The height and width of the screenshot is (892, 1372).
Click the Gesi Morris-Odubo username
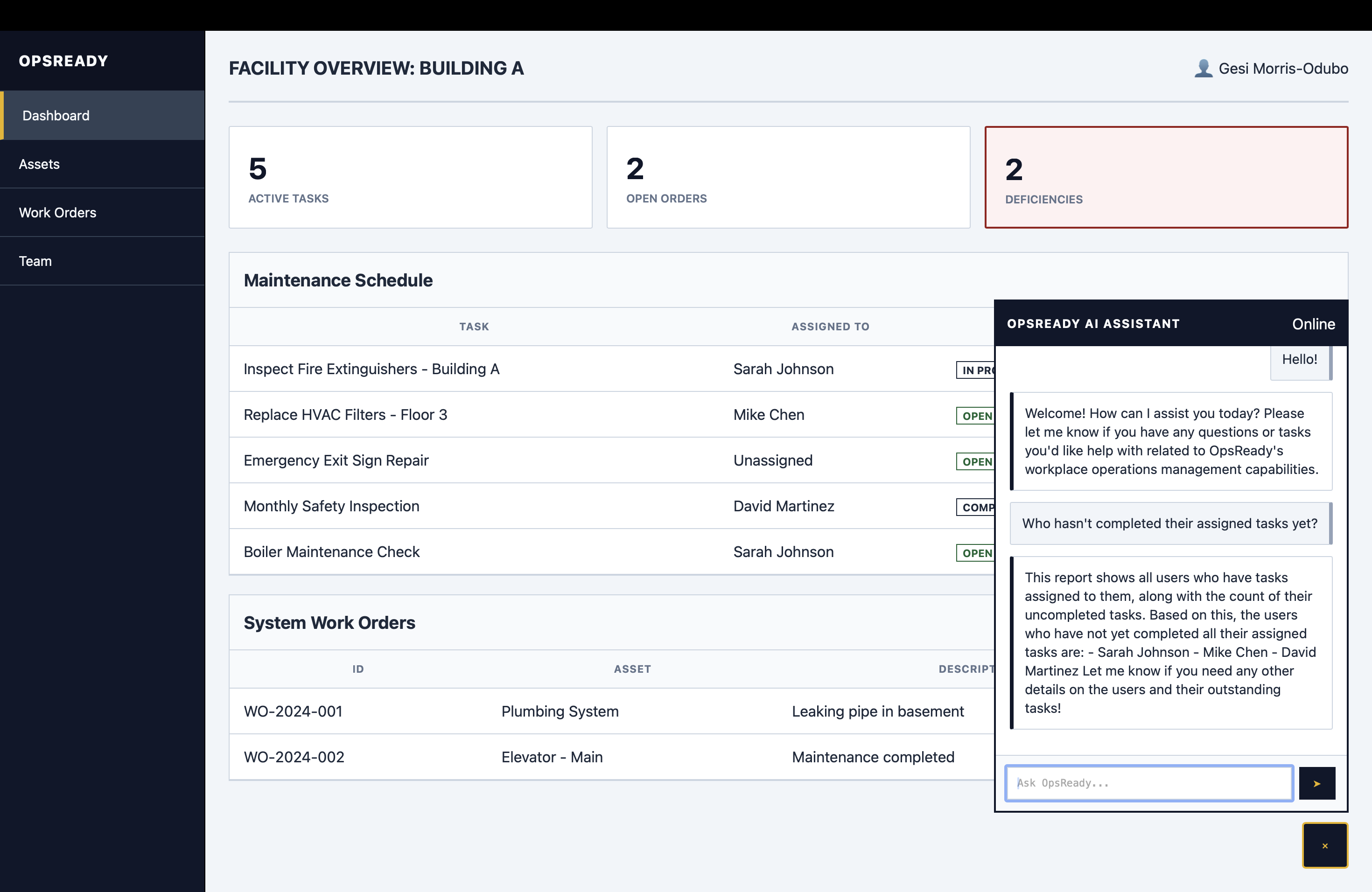[x=1283, y=69]
